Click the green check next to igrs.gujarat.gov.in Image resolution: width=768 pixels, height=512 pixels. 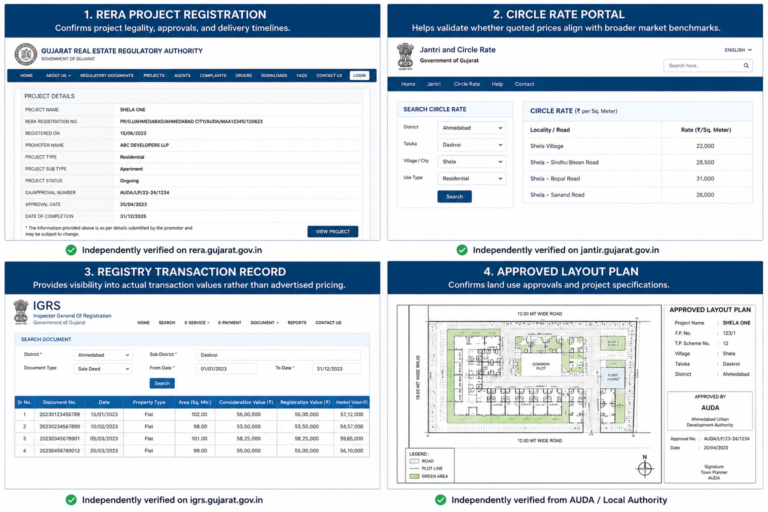(71, 500)
